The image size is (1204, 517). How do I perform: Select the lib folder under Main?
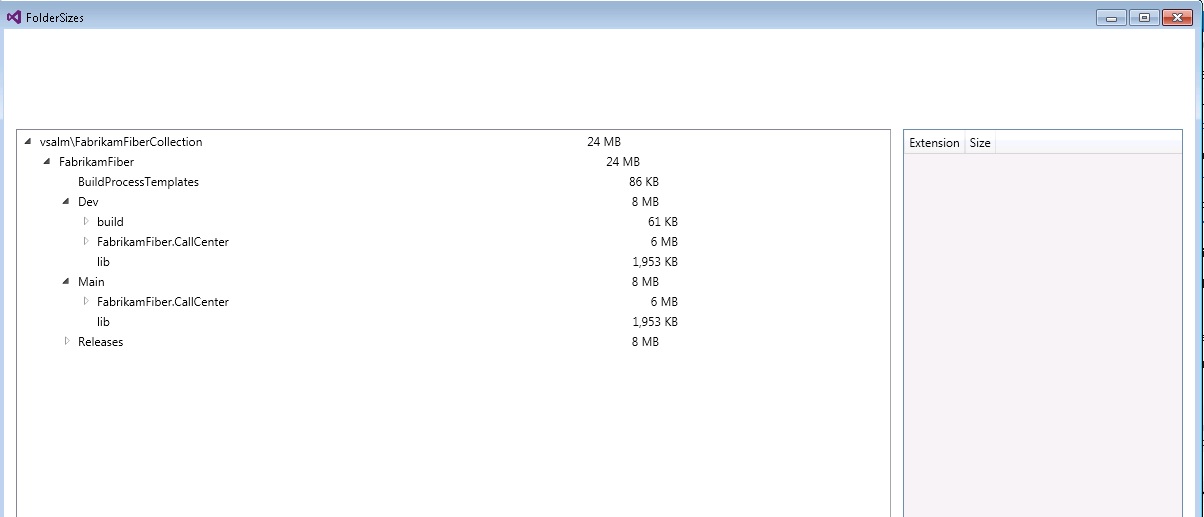pos(103,322)
